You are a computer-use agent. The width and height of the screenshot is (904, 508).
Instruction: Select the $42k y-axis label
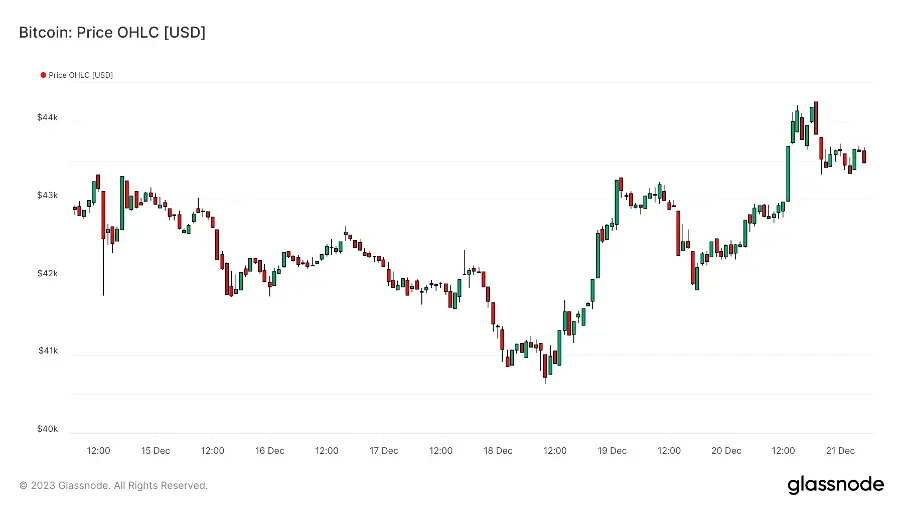[x=47, y=274]
